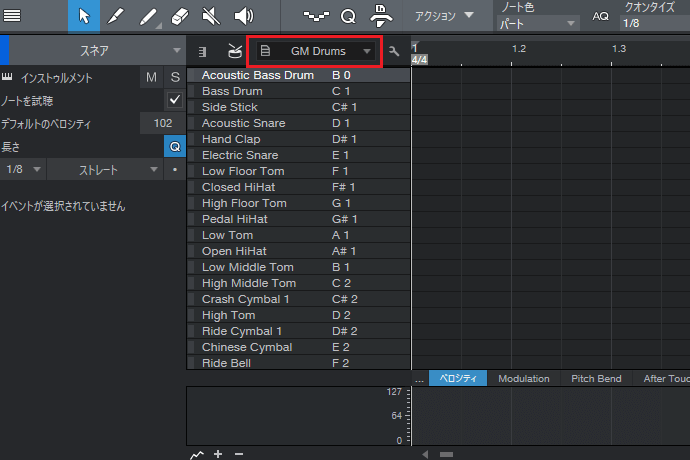690x460 pixels.
Task: Select the Eraser tool
Action: pos(179,16)
